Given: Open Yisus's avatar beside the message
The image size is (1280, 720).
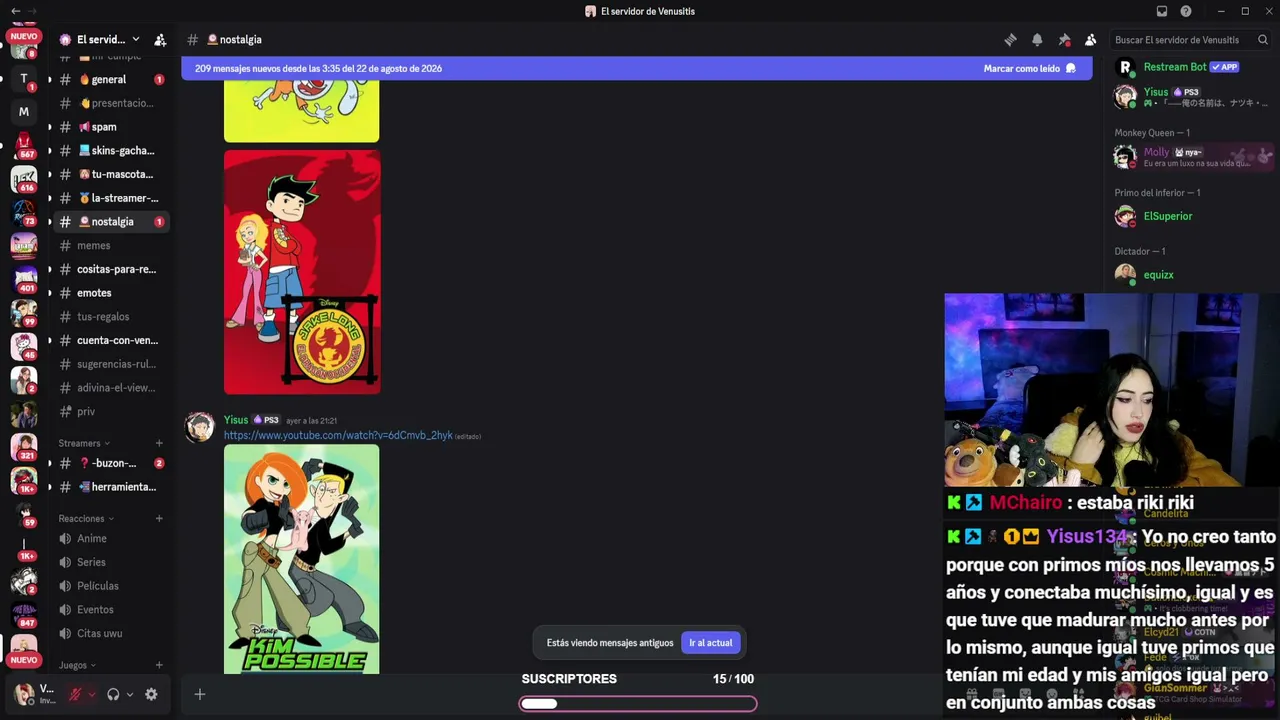Looking at the screenshot, I should click(x=200, y=427).
